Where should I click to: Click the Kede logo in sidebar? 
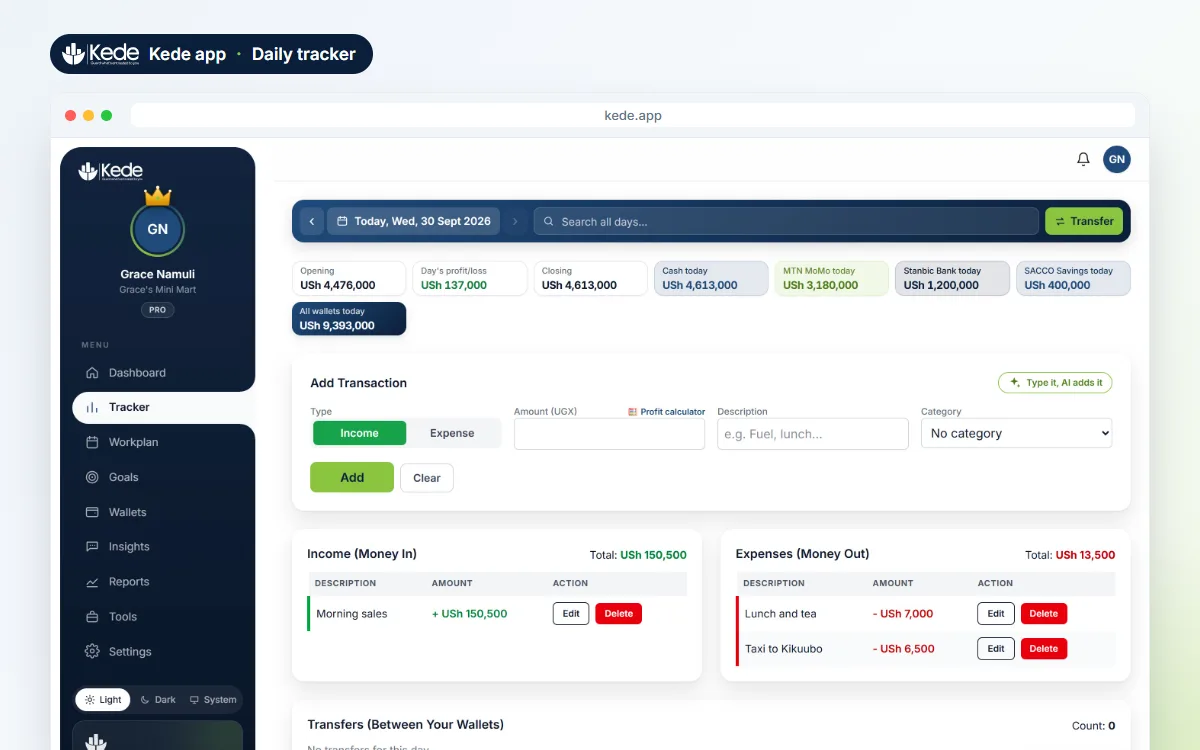tap(111, 171)
